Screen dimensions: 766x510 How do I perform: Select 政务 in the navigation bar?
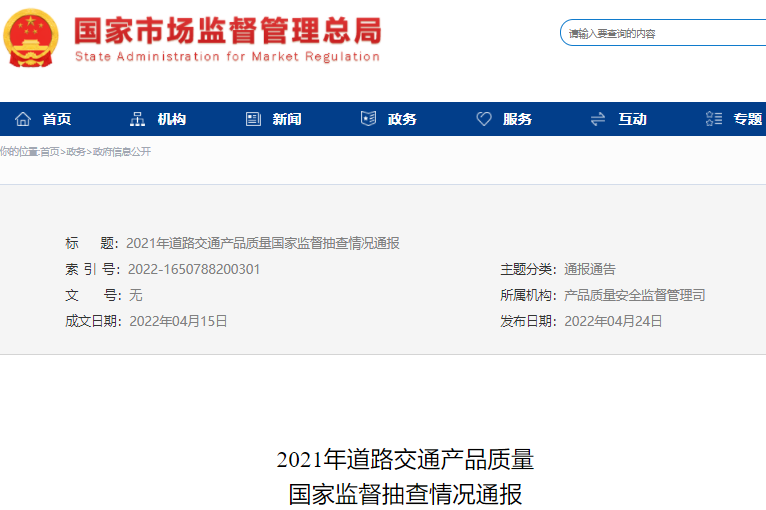coord(402,119)
